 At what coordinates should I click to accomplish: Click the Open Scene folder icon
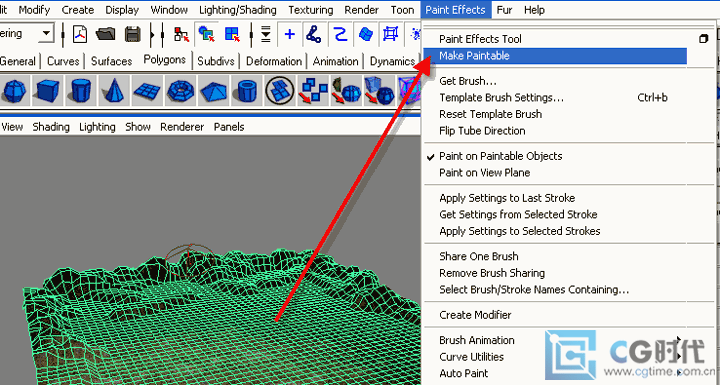tap(106, 34)
